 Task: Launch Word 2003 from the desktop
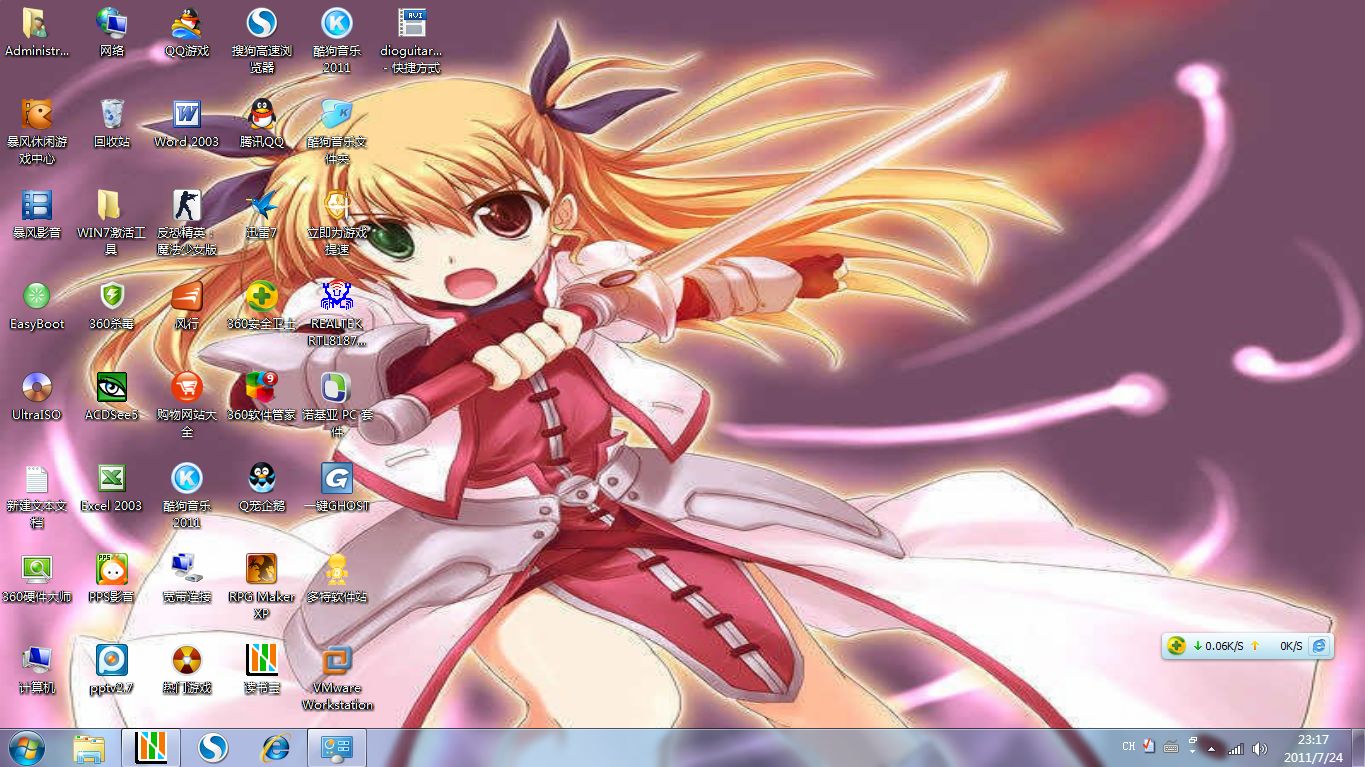coord(187,123)
